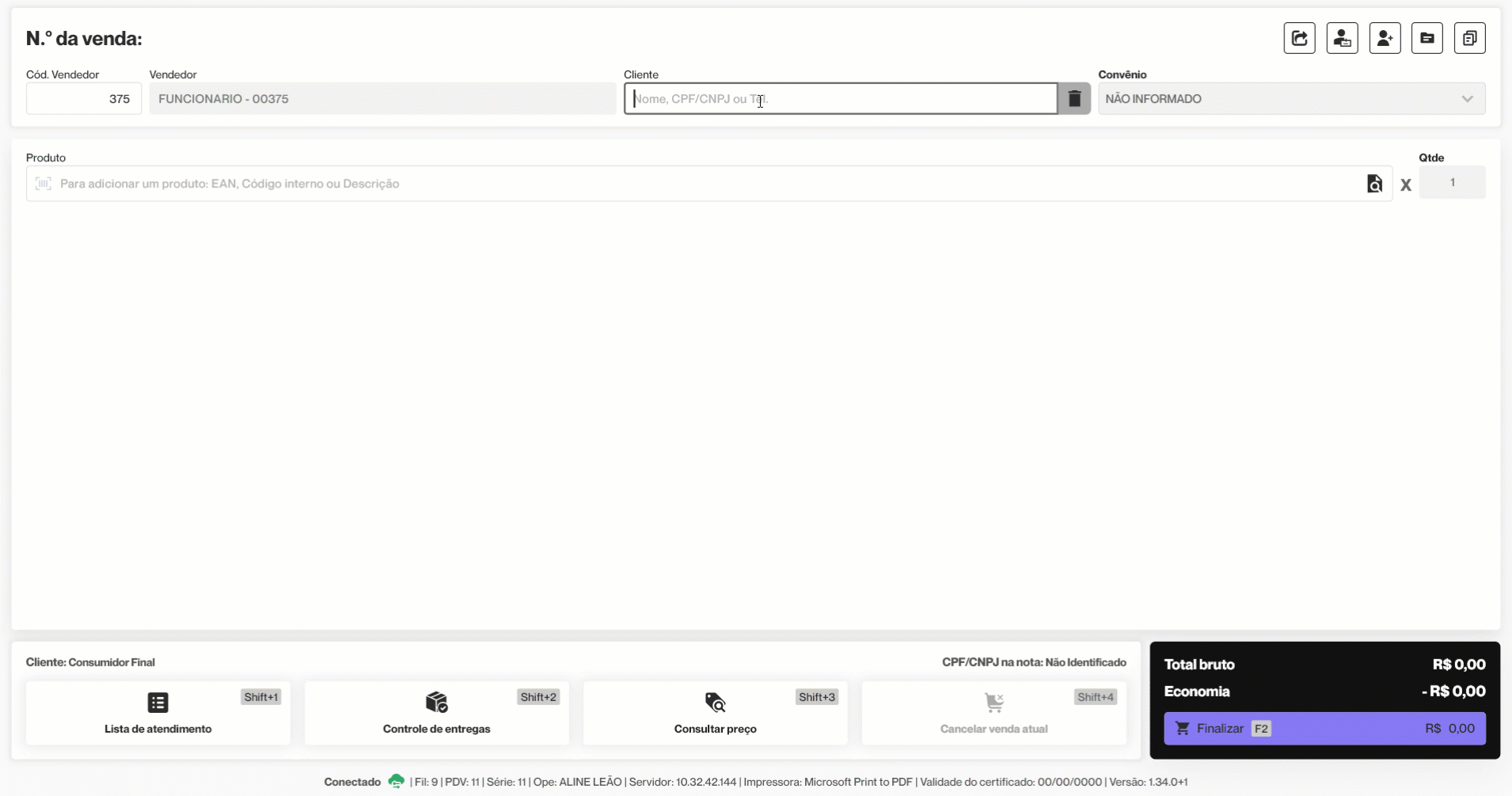Screen dimensions: 1512x796
Task: Click the Shift+2 shortcut badge
Action: [x=538, y=697]
